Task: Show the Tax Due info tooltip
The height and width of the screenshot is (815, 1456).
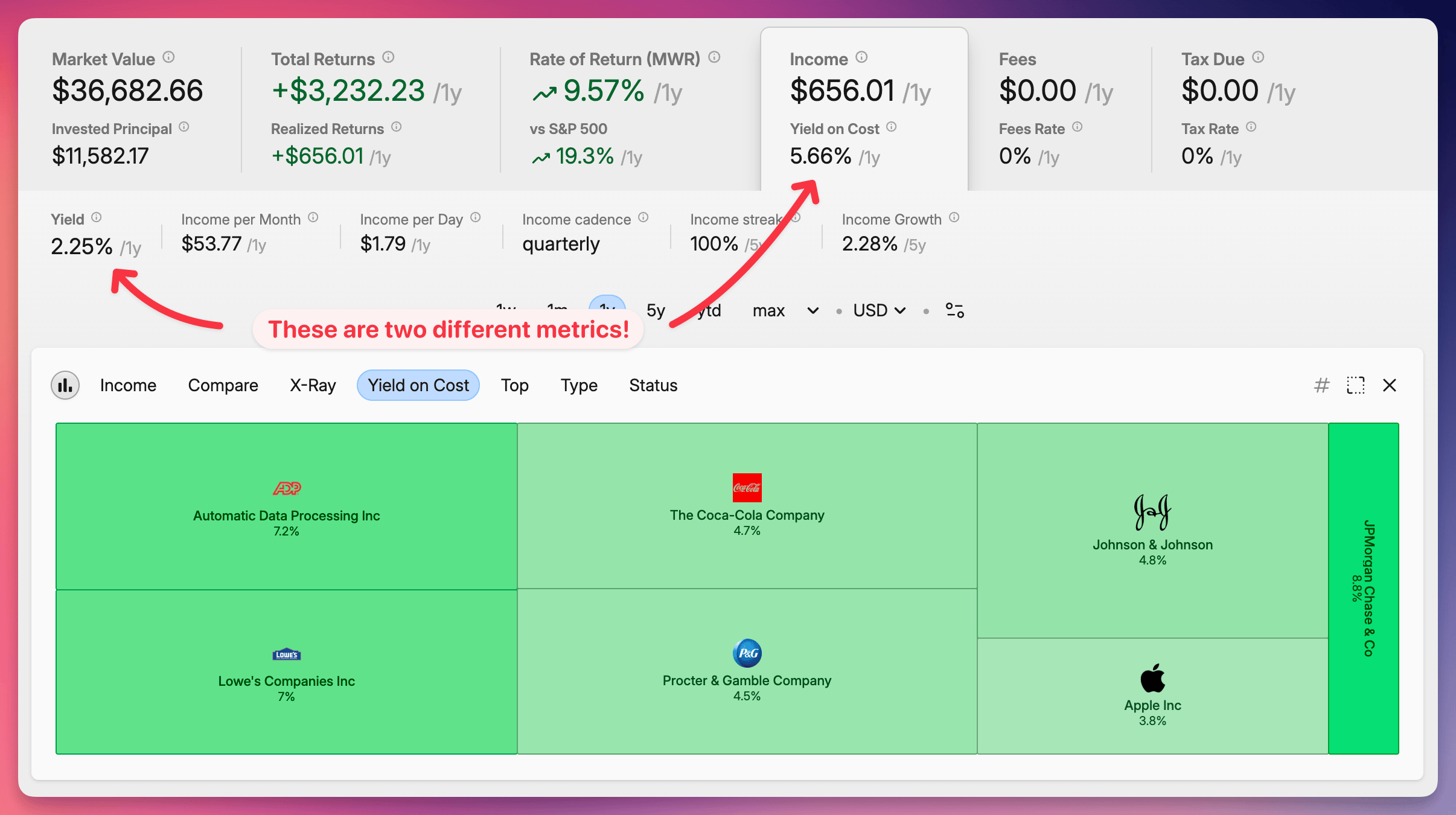Action: (1259, 57)
